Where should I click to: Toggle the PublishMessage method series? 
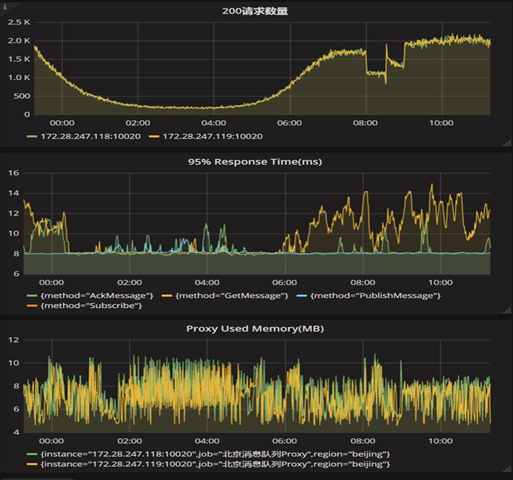[x=376, y=296]
